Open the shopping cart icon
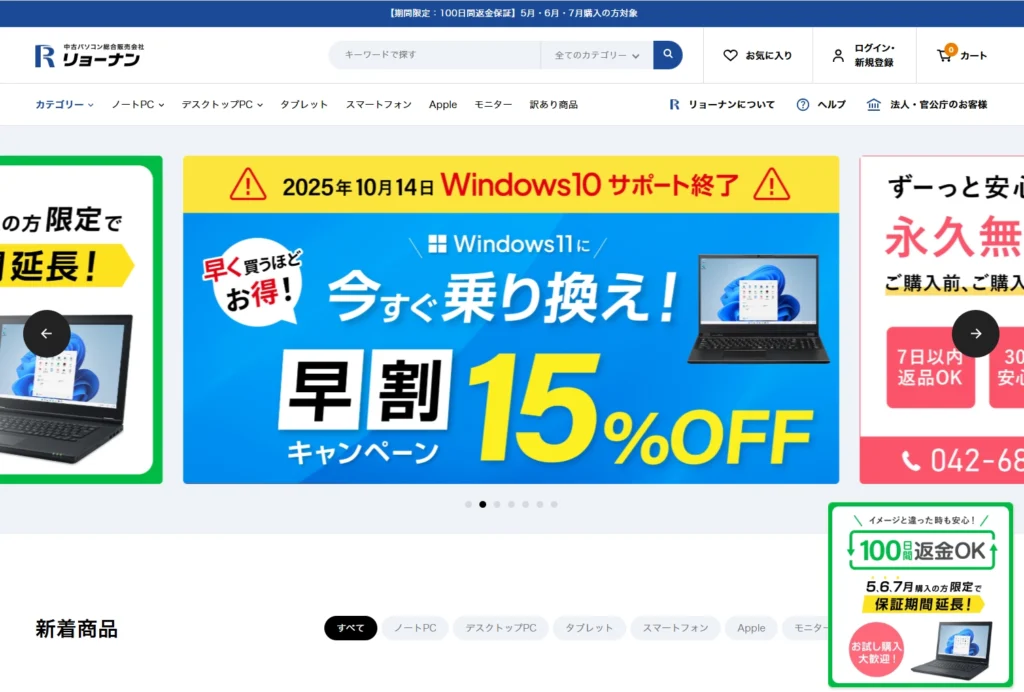Screen dimensions: 1024x692 pyautogui.click(x=944, y=55)
